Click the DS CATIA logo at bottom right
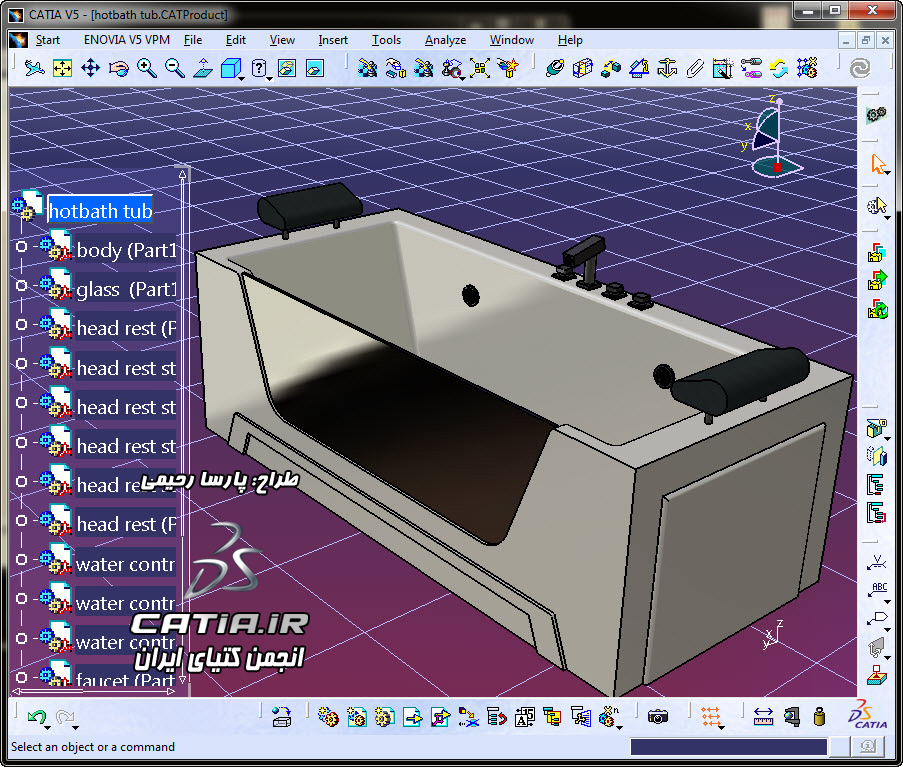The width and height of the screenshot is (903, 767). point(866,716)
